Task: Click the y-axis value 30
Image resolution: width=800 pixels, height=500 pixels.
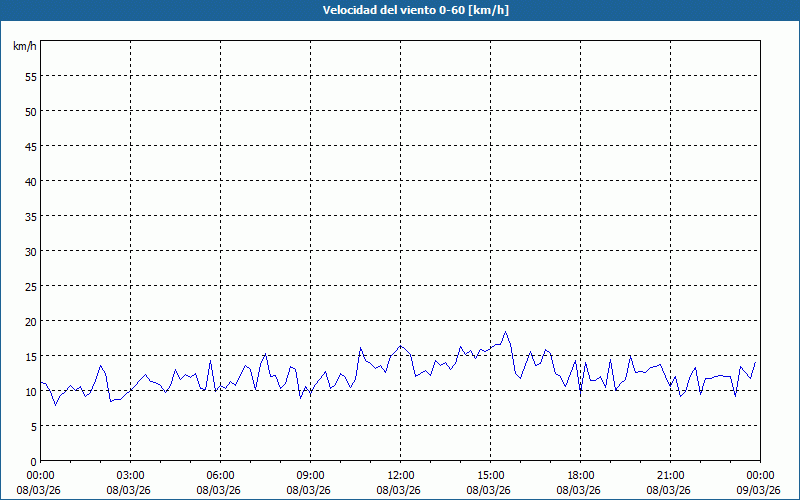Action: (x=30, y=251)
